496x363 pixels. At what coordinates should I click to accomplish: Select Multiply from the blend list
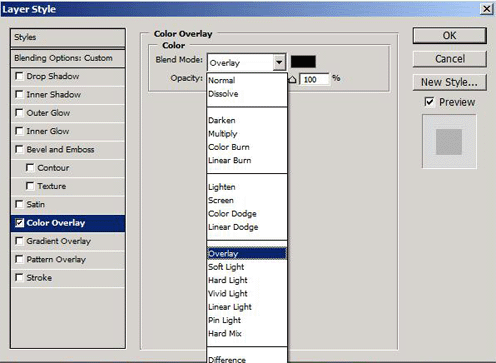247,134
